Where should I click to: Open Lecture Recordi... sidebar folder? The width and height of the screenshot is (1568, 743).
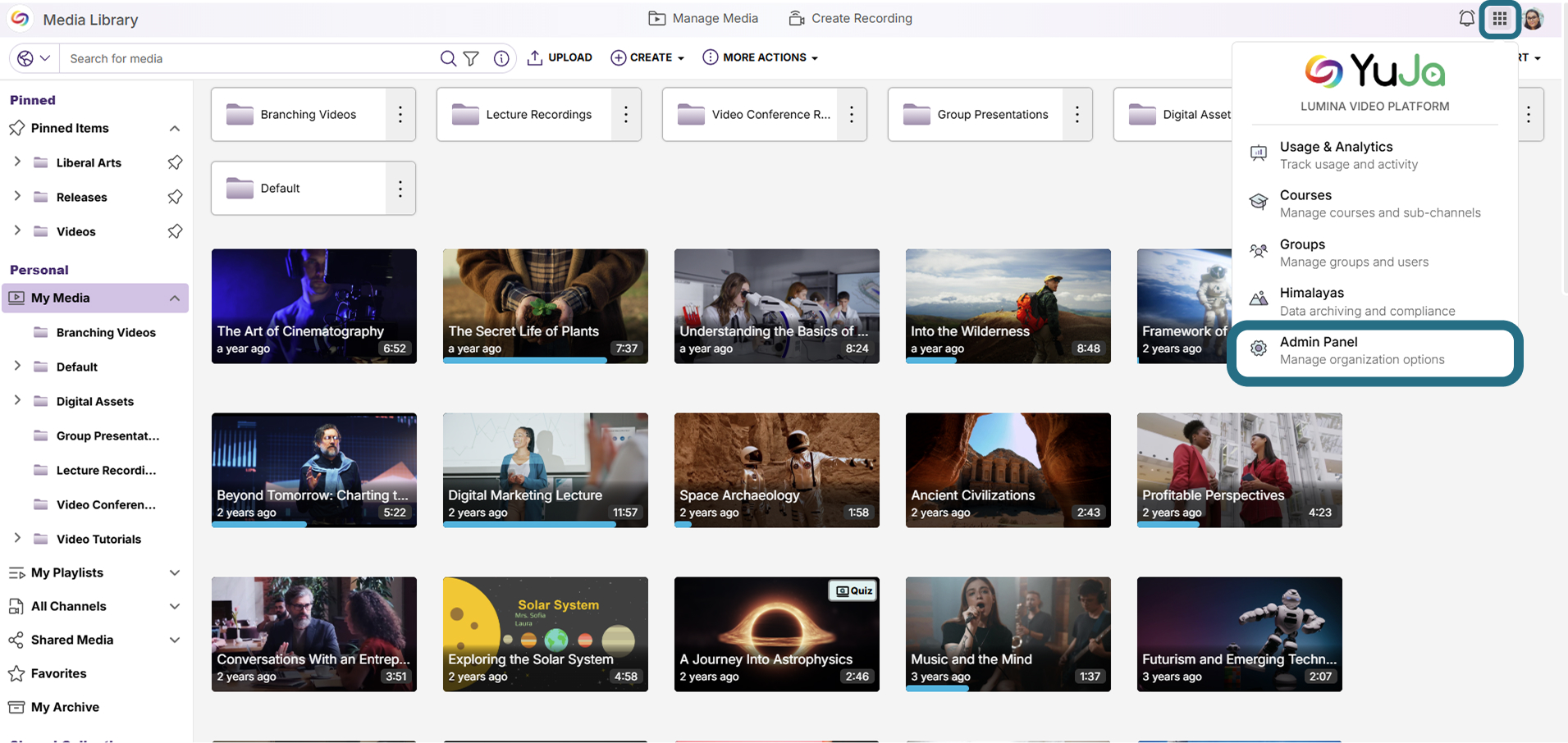click(x=95, y=470)
